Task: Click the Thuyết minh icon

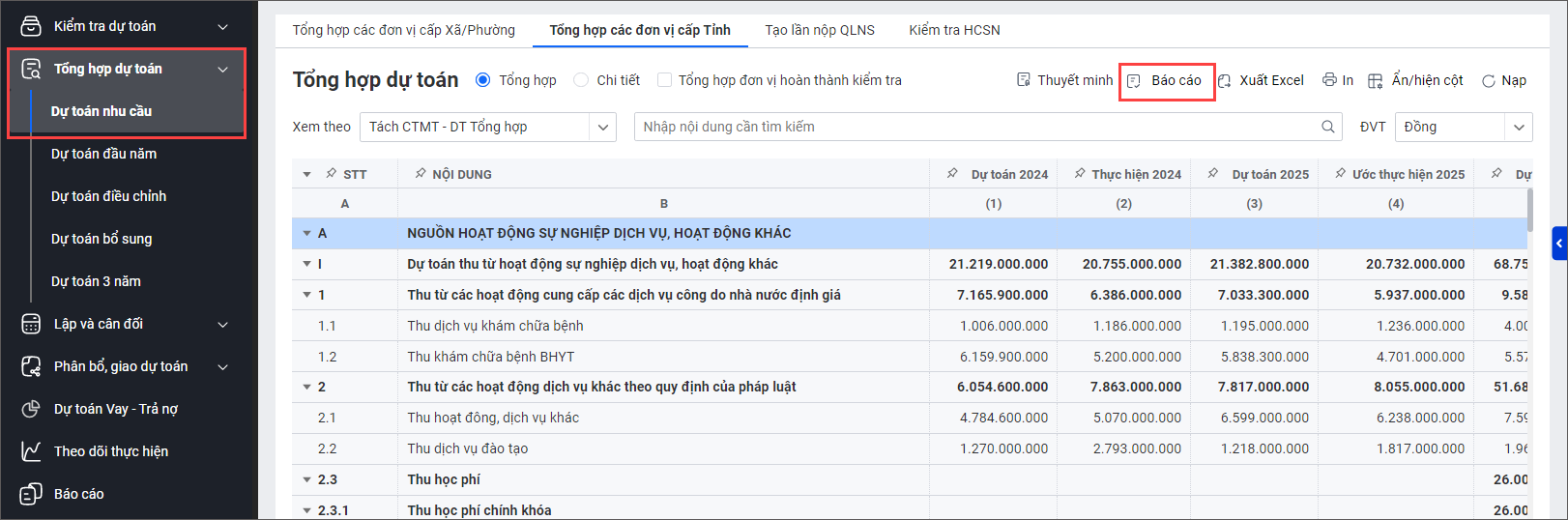Action: pos(1024,80)
